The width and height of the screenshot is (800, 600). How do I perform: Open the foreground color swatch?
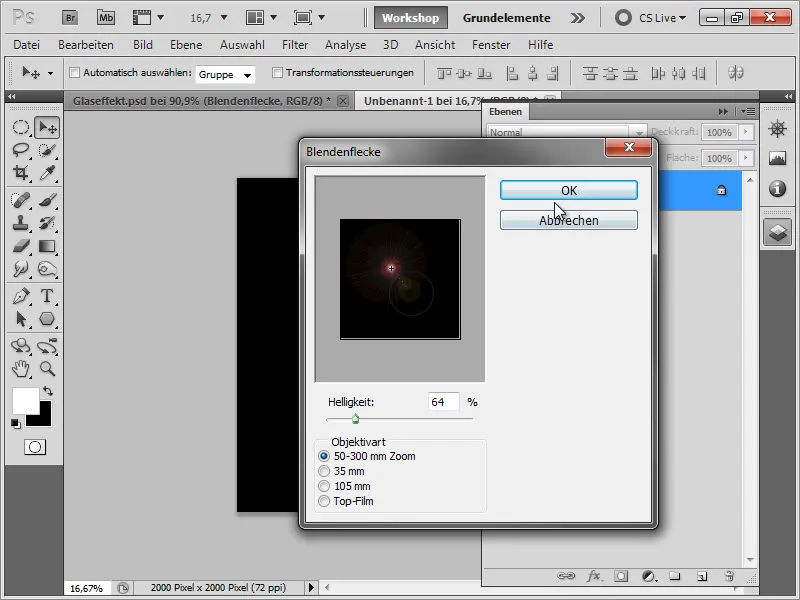pos(25,399)
